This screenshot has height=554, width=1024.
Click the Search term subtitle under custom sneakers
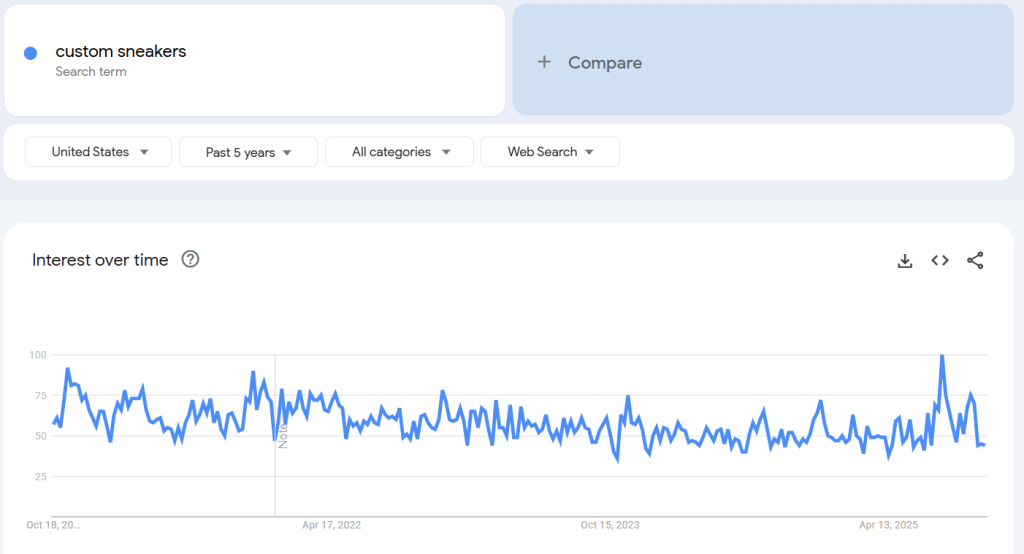pos(91,72)
